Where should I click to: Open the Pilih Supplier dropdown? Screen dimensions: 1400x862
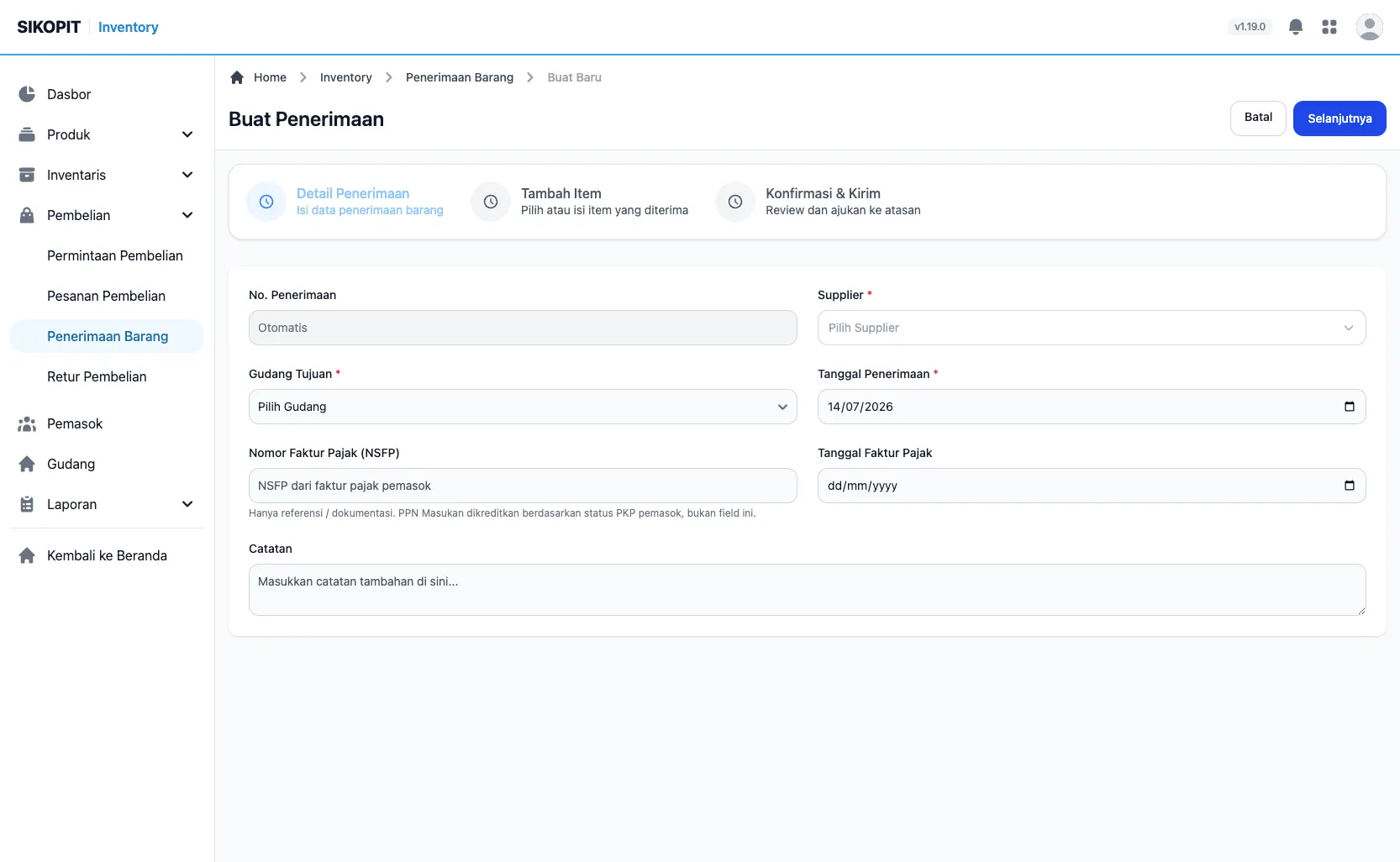pyautogui.click(x=1092, y=328)
